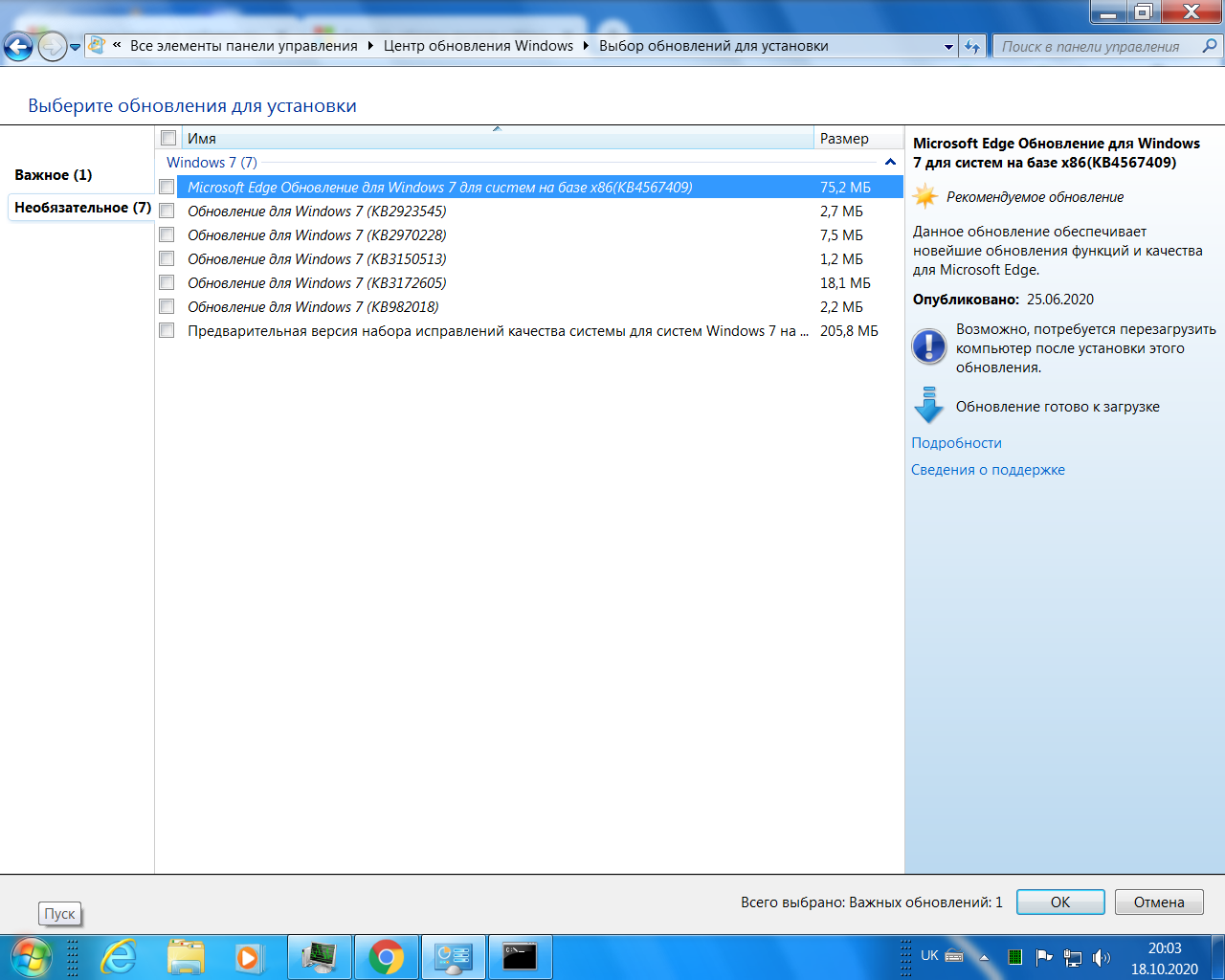Open the resource monitor taskbar icon
Image resolution: width=1225 pixels, height=980 pixels.
coord(320,957)
